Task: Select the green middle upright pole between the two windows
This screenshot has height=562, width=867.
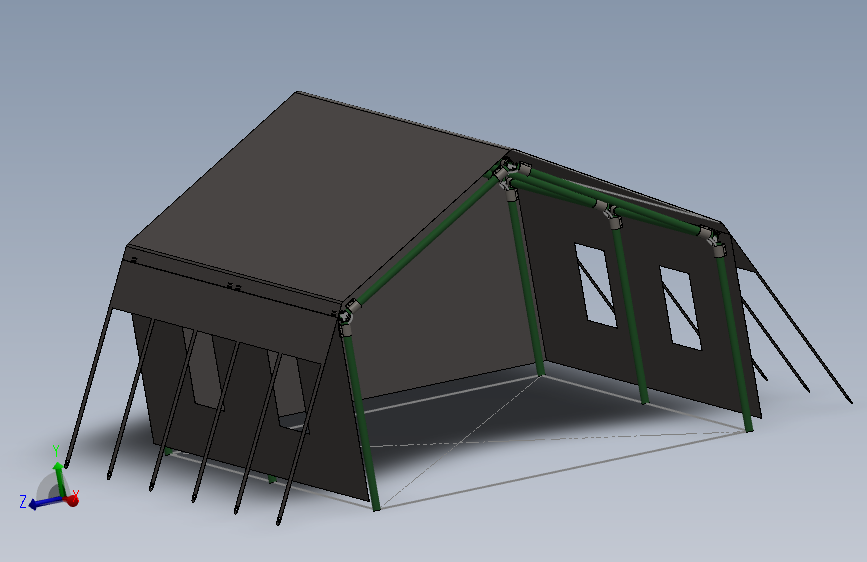Action: click(629, 313)
